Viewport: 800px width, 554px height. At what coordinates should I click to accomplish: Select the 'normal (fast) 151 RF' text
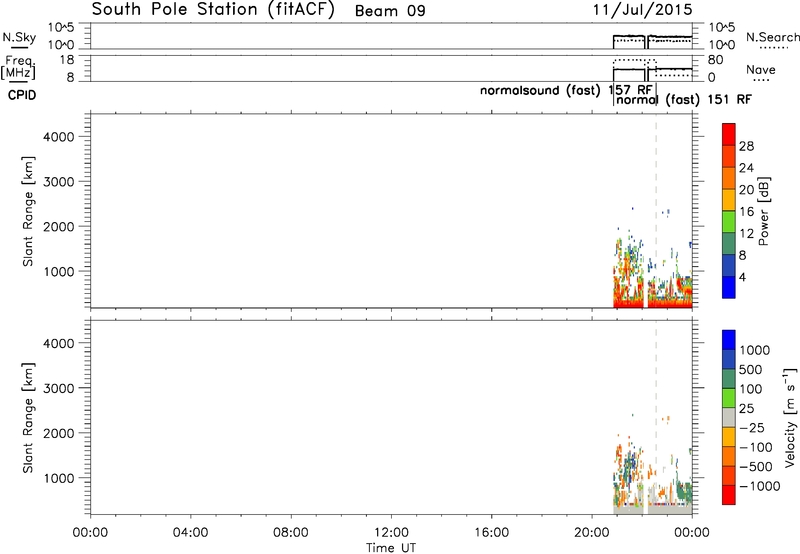[x=684, y=99]
